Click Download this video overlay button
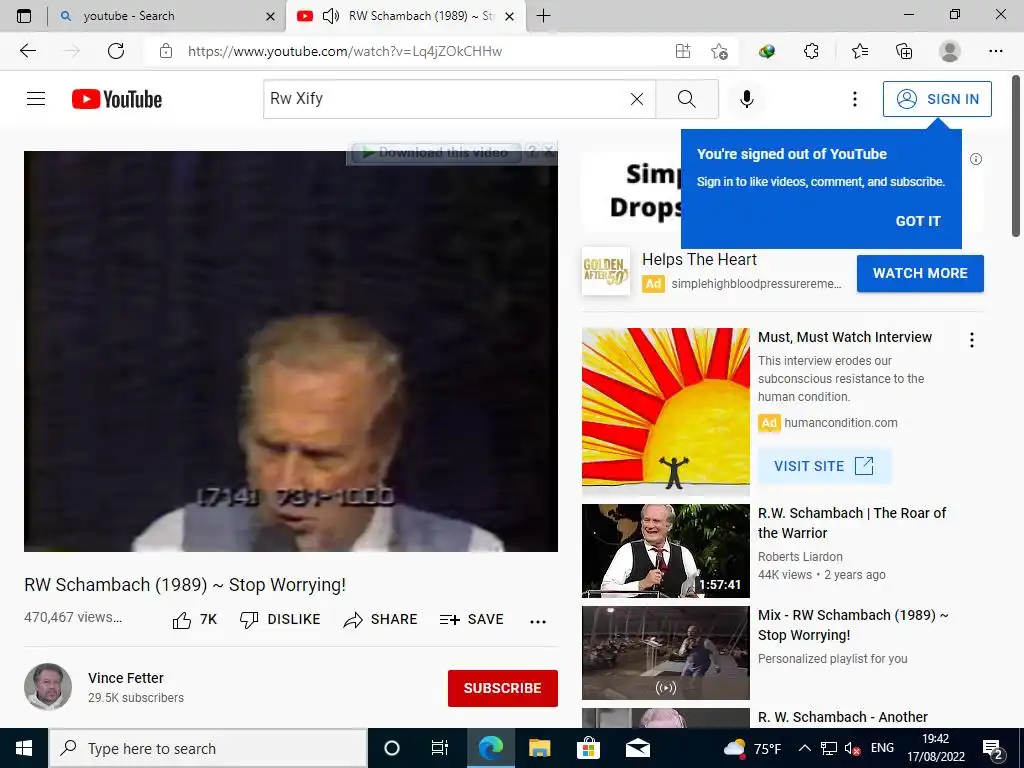 pos(436,152)
